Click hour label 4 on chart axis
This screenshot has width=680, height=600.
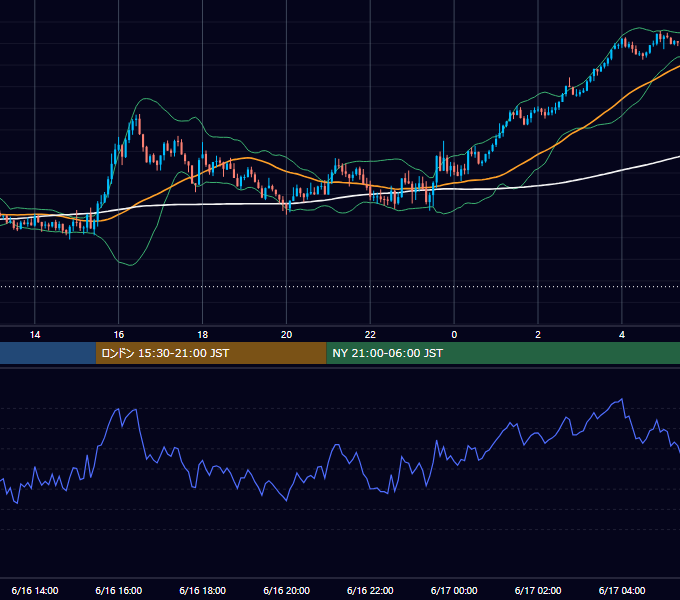click(x=622, y=335)
